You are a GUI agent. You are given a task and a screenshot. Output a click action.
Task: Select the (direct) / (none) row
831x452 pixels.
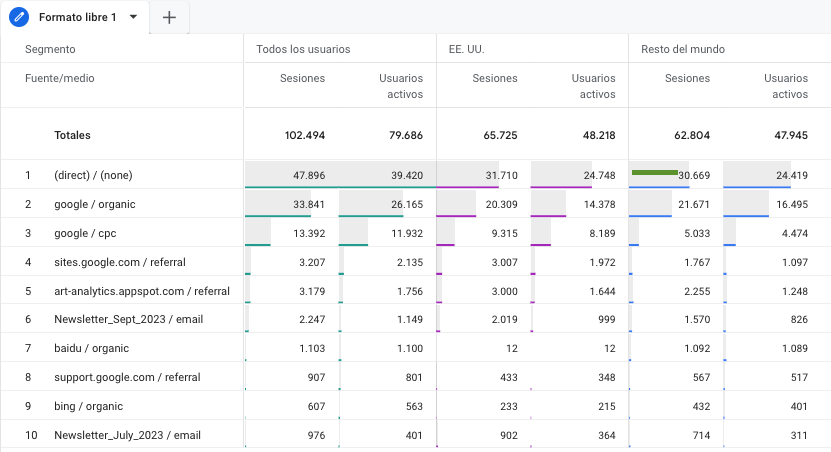(x=93, y=175)
